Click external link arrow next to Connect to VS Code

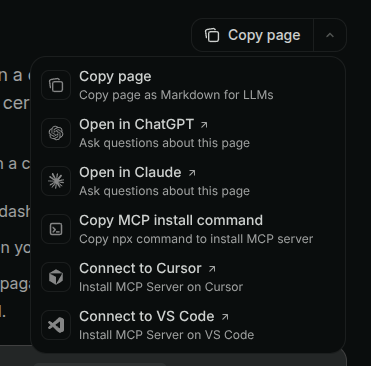pos(225,317)
